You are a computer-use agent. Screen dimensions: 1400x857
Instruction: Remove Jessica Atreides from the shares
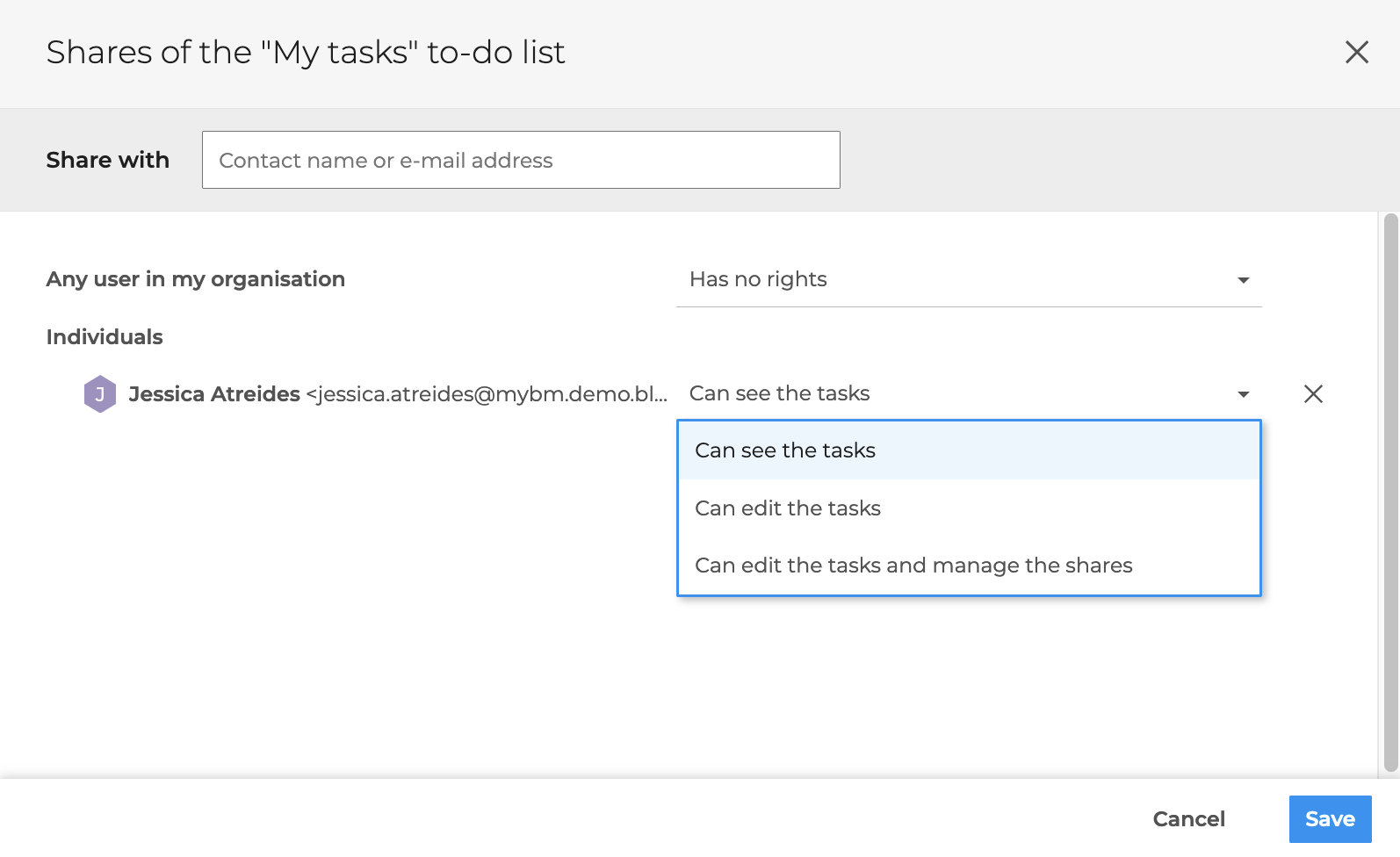click(1313, 394)
